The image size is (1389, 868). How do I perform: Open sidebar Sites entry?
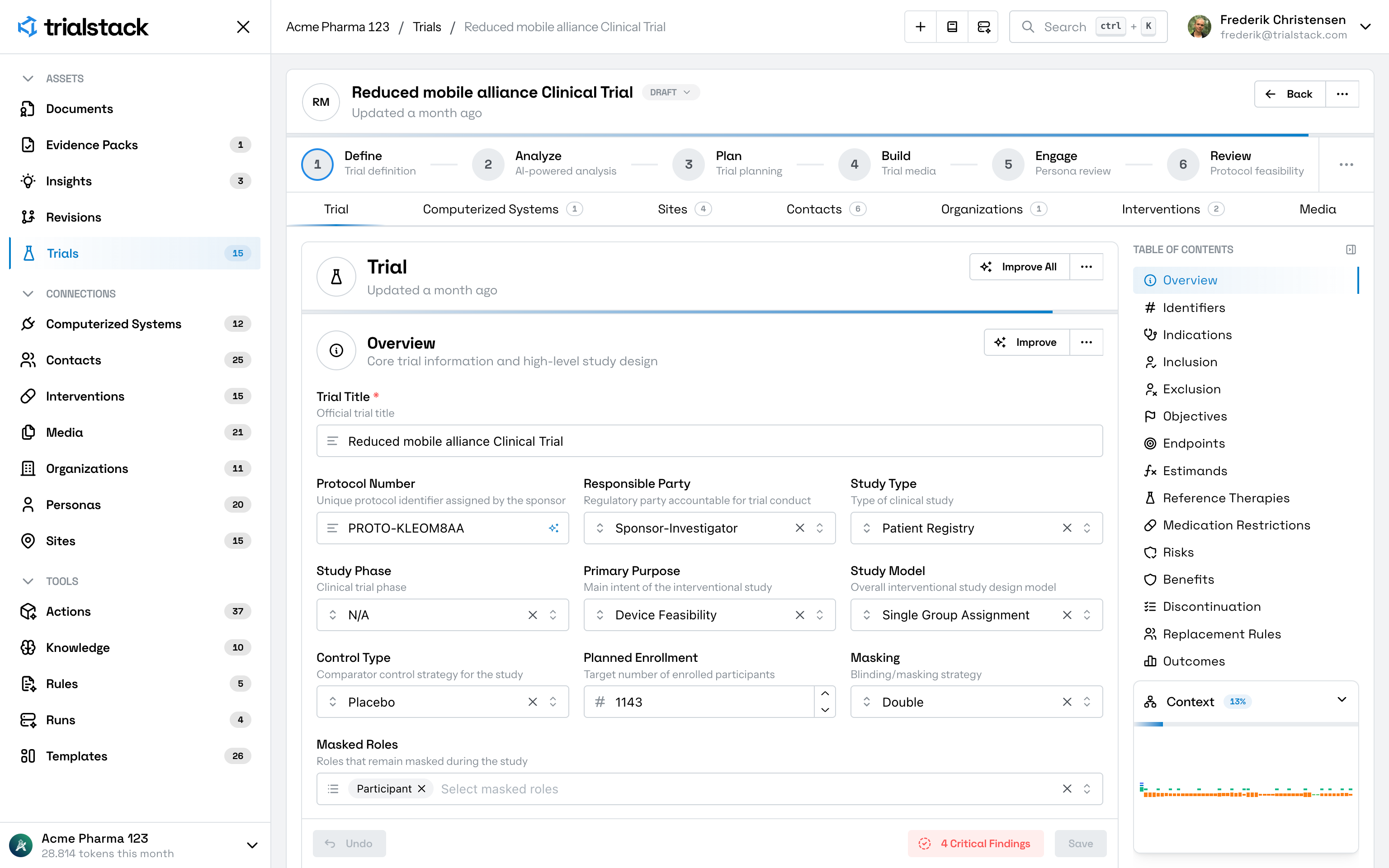pos(135,541)
